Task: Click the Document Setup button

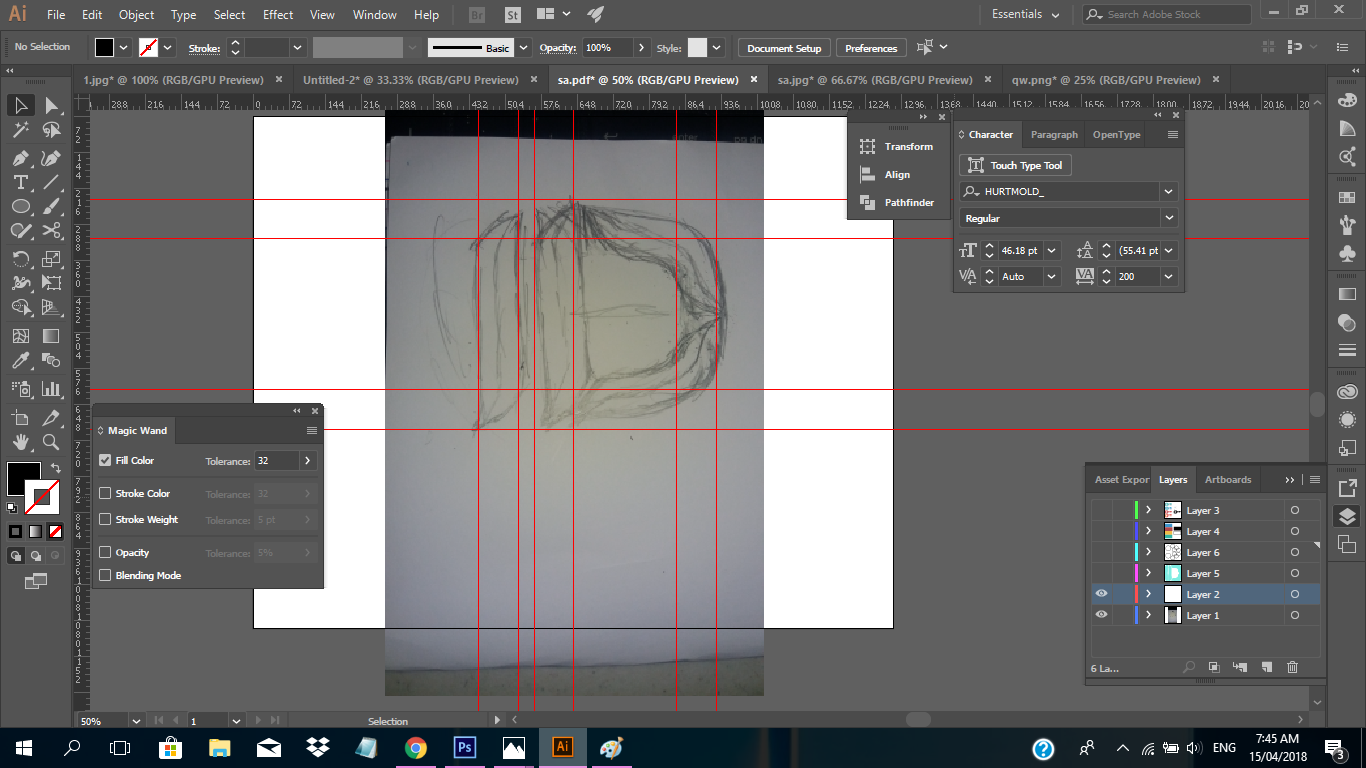Action: click(783, 48)
